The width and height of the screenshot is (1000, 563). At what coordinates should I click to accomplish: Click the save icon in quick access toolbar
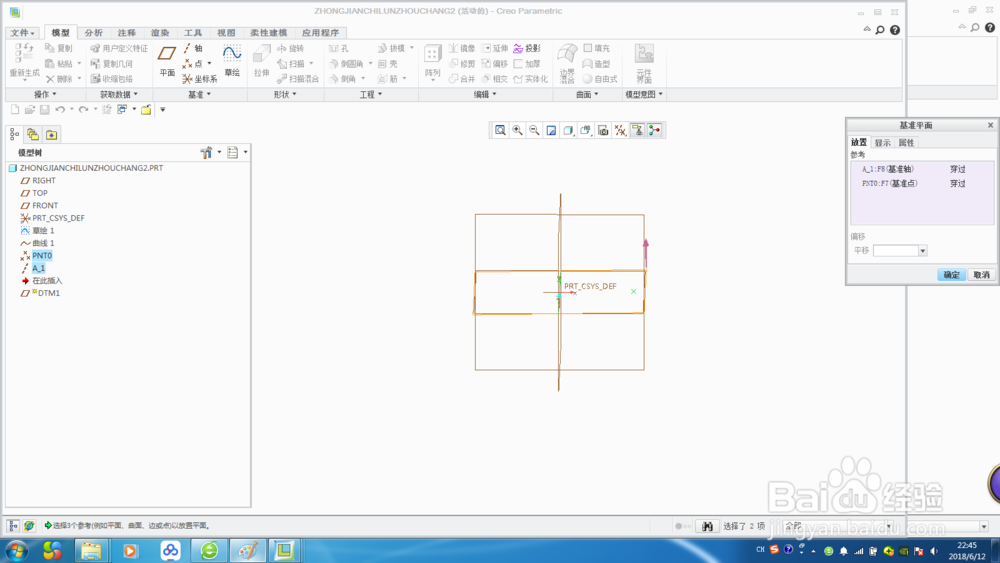[x=45, y=110]
